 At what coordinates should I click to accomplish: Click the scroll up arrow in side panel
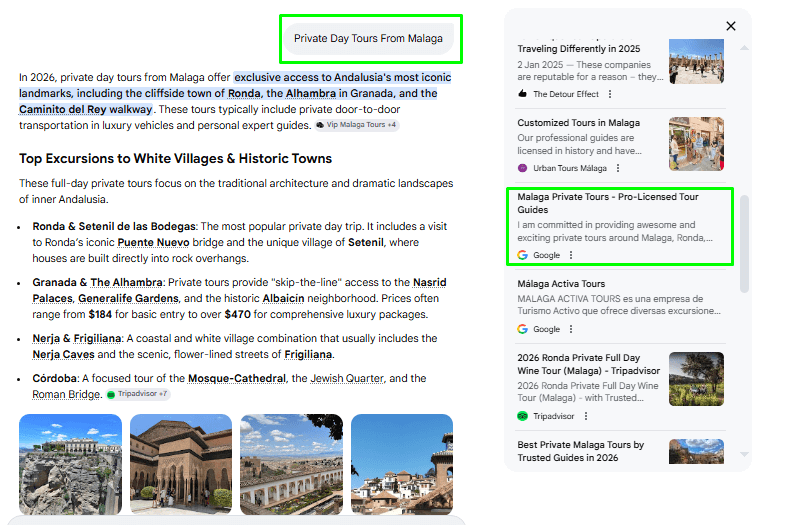(x=744, y=47)
